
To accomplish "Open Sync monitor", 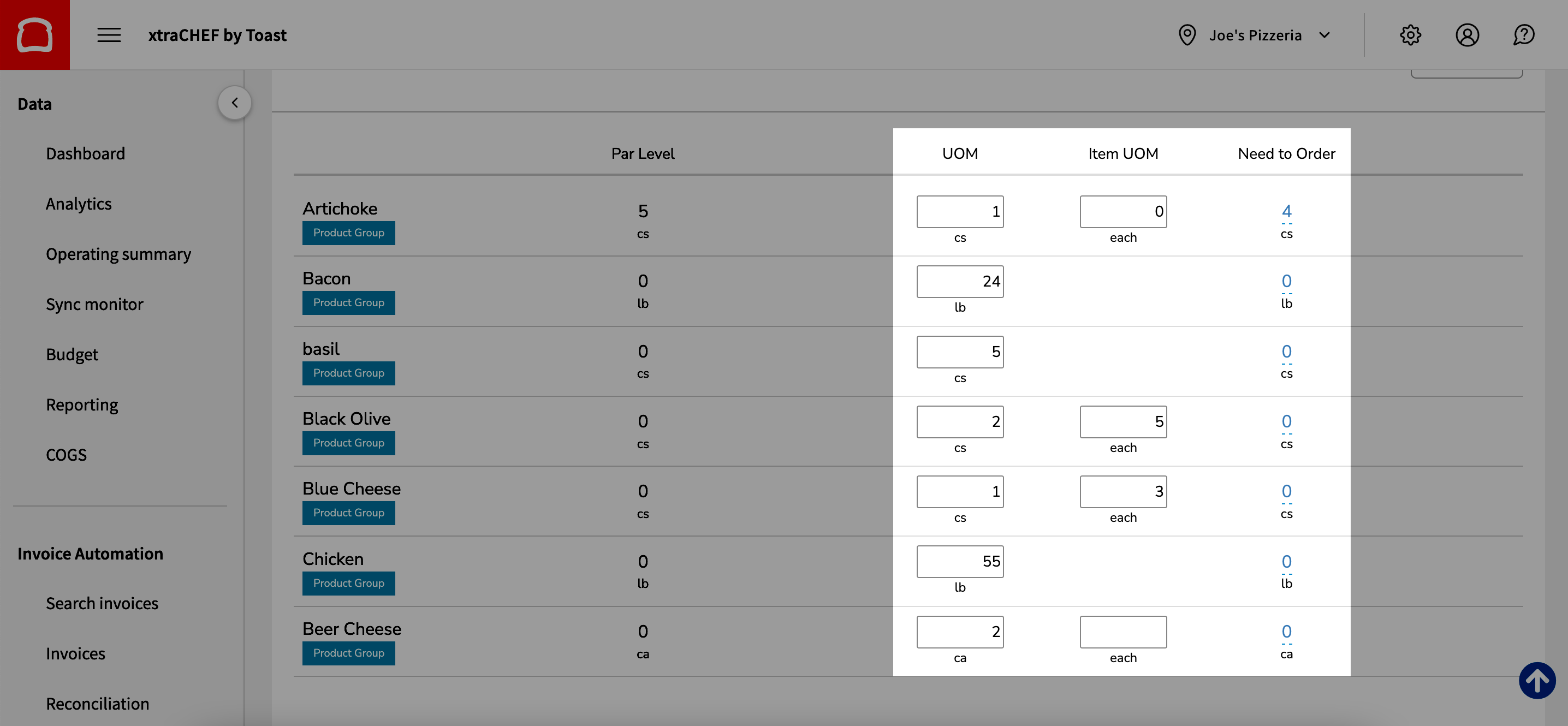I will point(94,304).
